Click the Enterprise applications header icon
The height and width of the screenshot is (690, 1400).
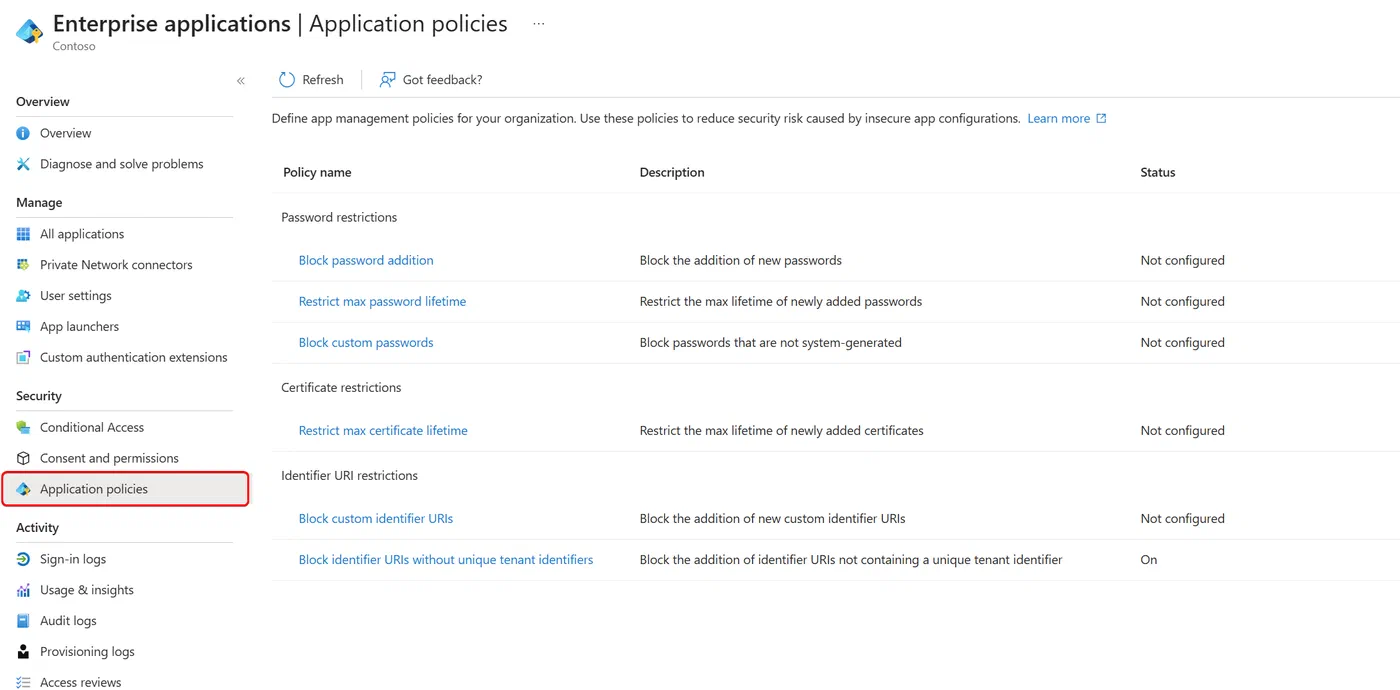(x=29, y=30)
